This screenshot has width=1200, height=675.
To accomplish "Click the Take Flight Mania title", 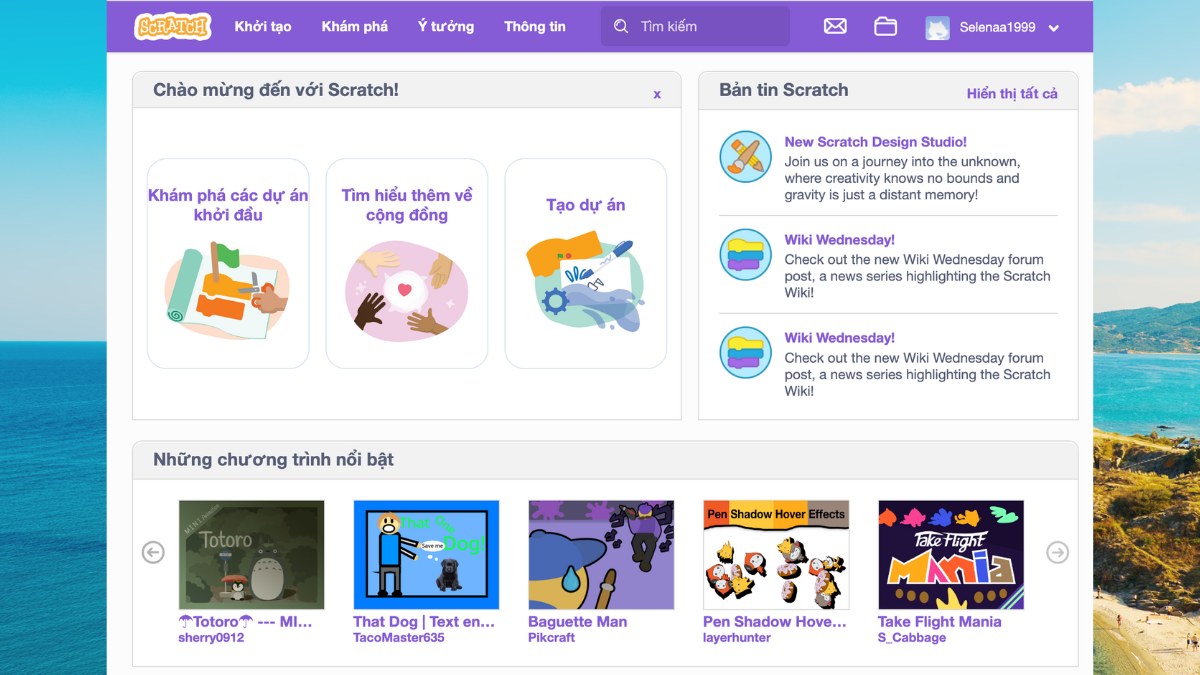I will pyautogui.click(x=940, y=621).
